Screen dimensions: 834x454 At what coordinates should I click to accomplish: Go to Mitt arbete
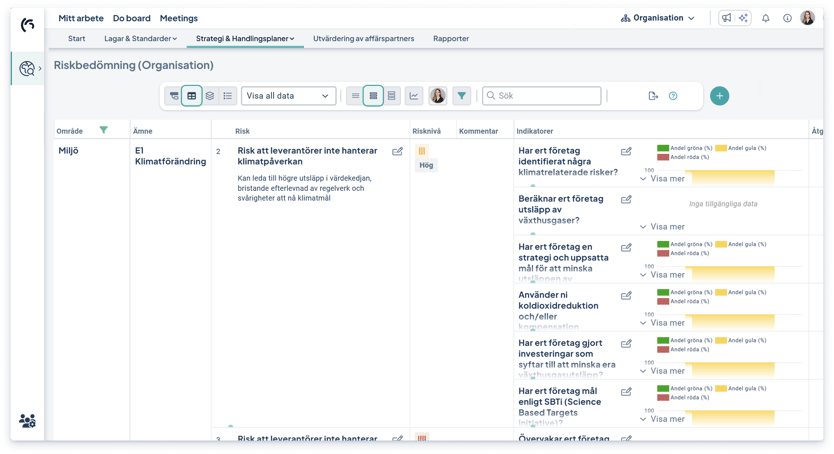[81, 18]
